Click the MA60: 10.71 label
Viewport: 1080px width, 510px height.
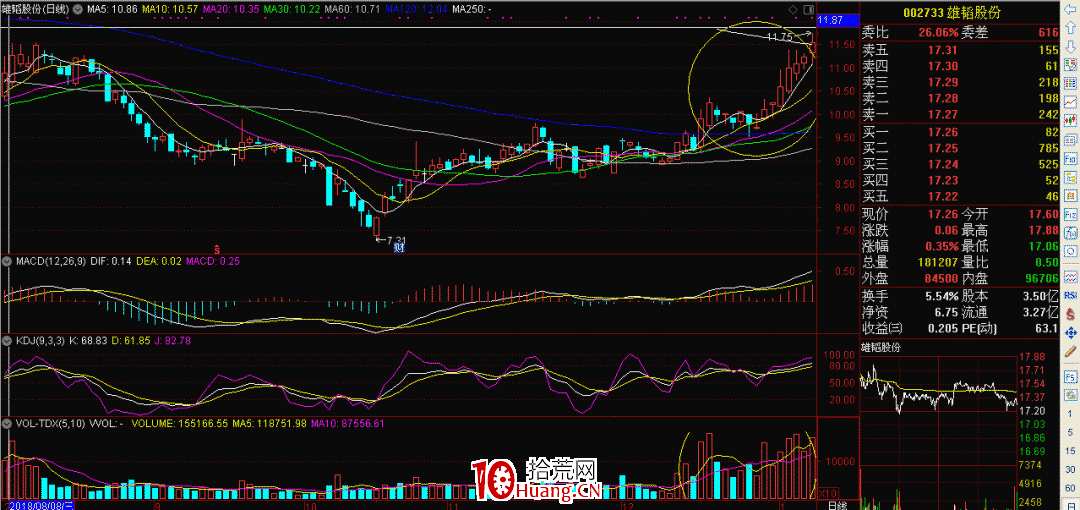[351, 10]
